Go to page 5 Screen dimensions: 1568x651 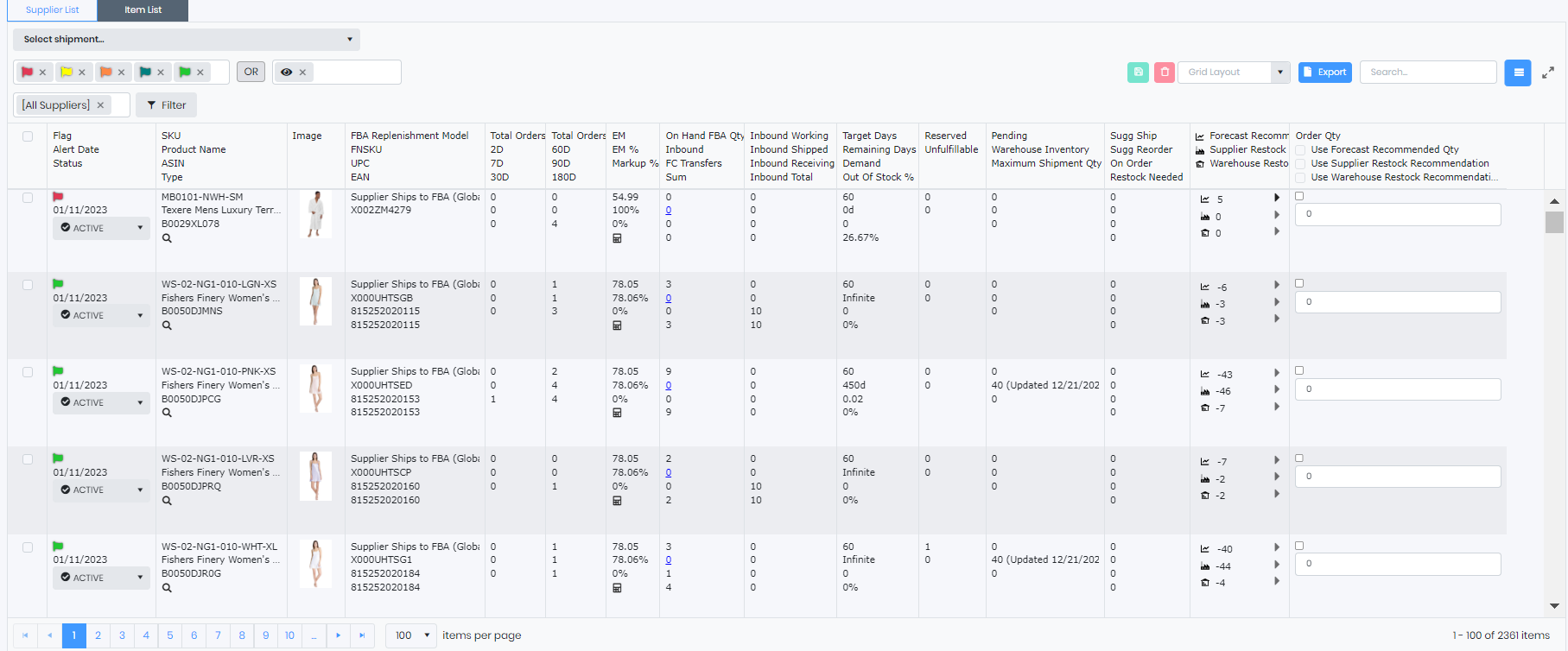(170, 635)
